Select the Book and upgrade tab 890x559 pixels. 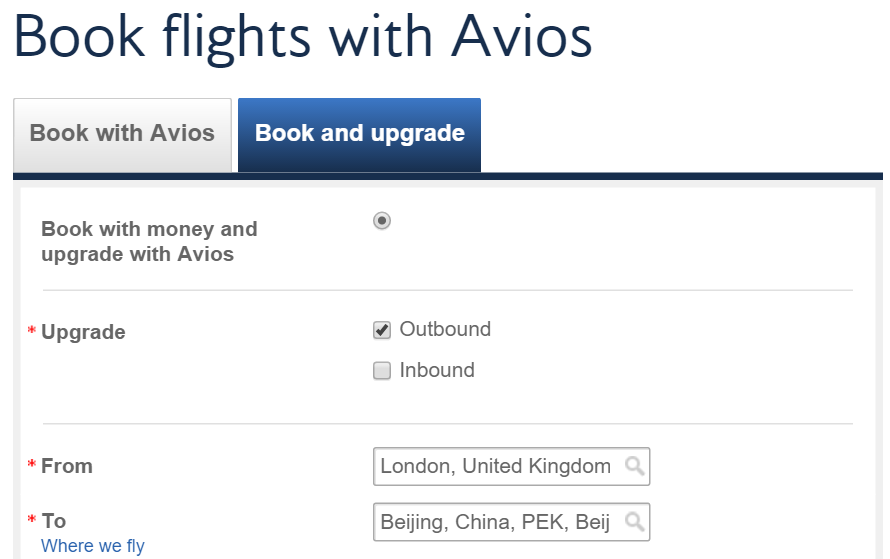pos(359,135)
